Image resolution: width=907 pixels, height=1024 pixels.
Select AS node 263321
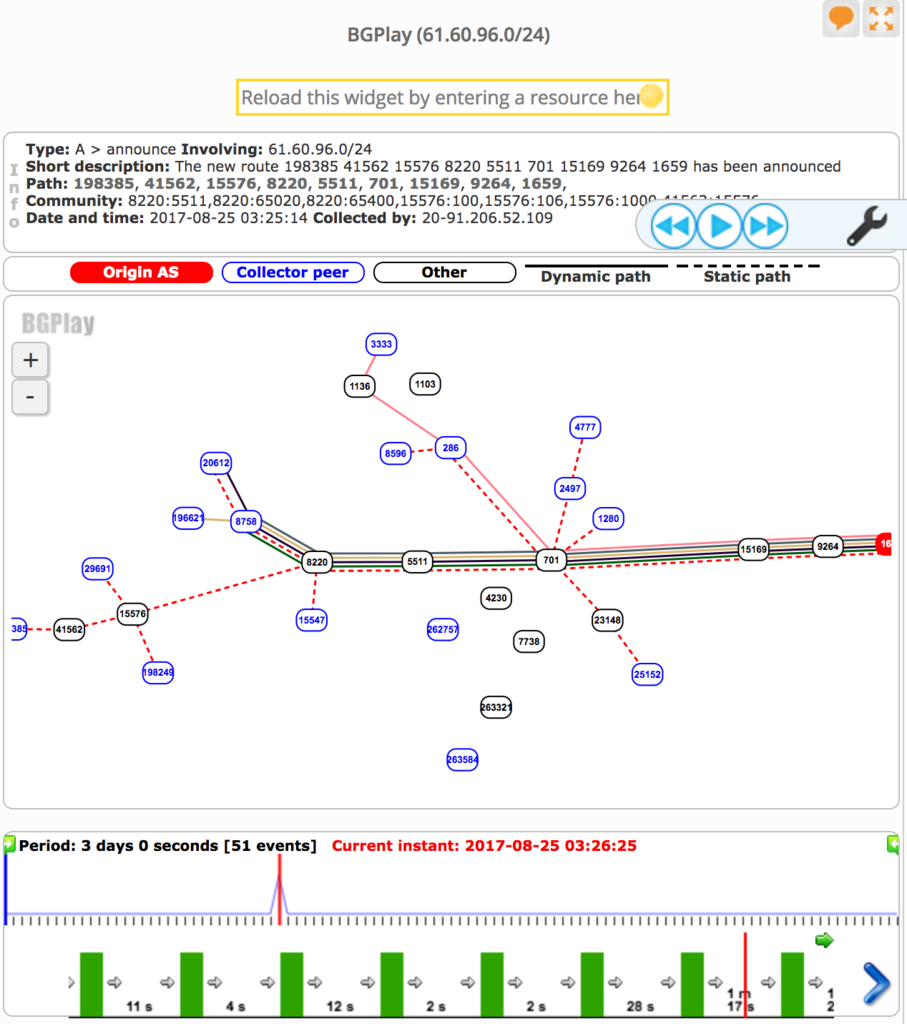[x=496, y=707]
